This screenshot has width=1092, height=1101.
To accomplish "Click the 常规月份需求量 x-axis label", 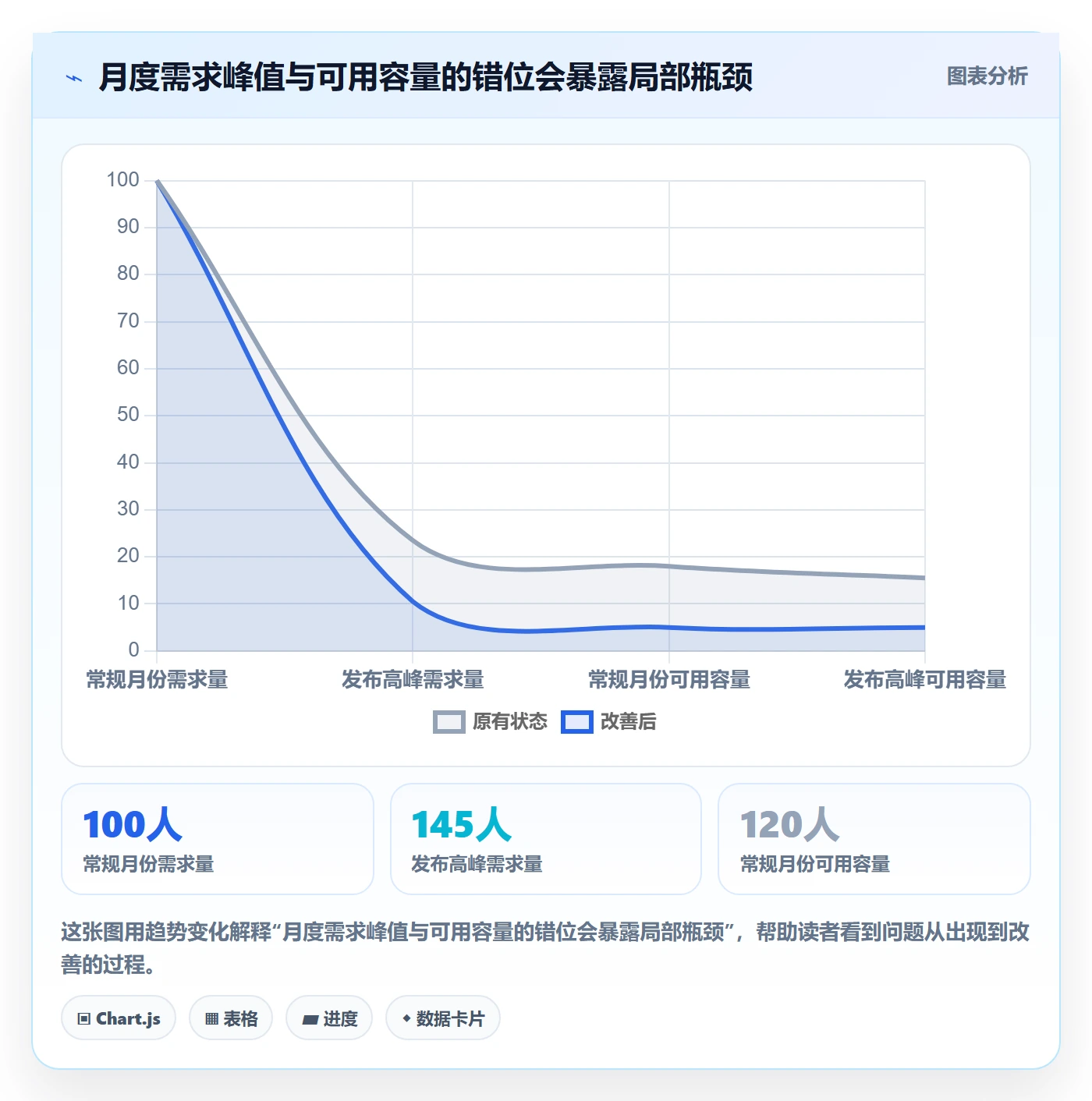I will click(x=157, y=680).
